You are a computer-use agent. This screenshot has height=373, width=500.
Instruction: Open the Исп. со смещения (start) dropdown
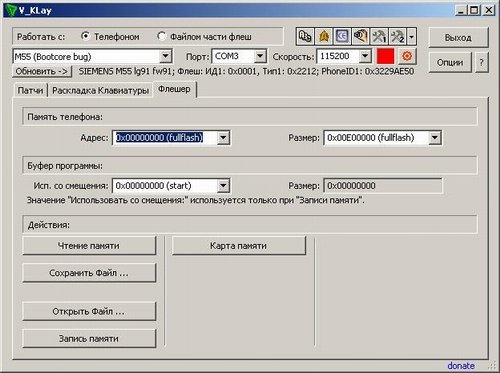click(x=223, y=186)
